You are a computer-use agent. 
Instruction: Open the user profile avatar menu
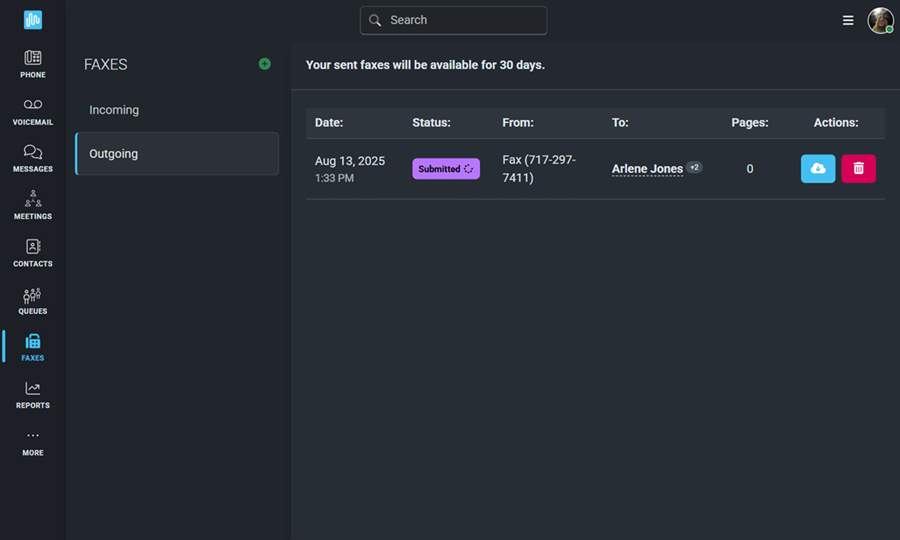click(880, 21)
